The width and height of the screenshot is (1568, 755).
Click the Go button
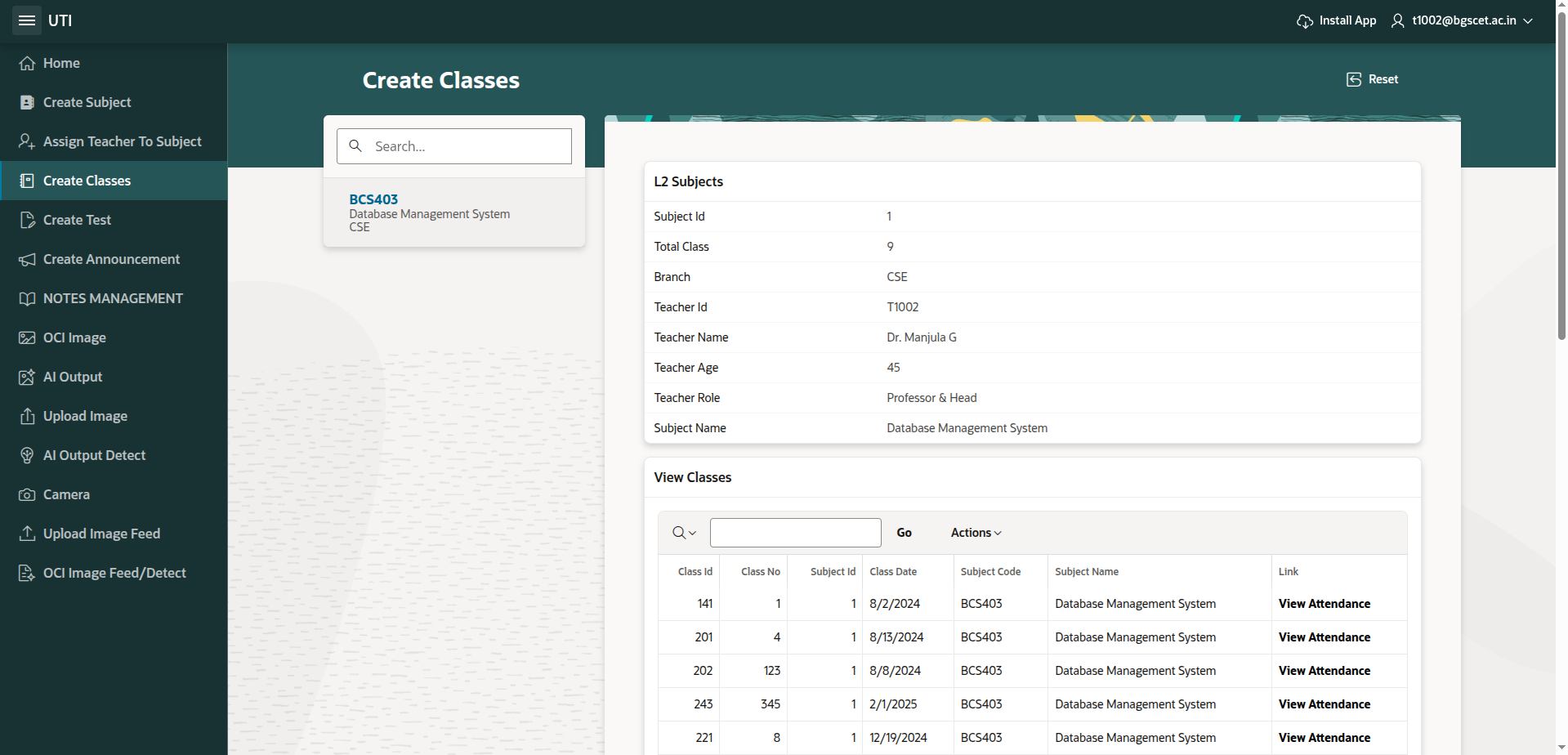[x=904, y=533]
